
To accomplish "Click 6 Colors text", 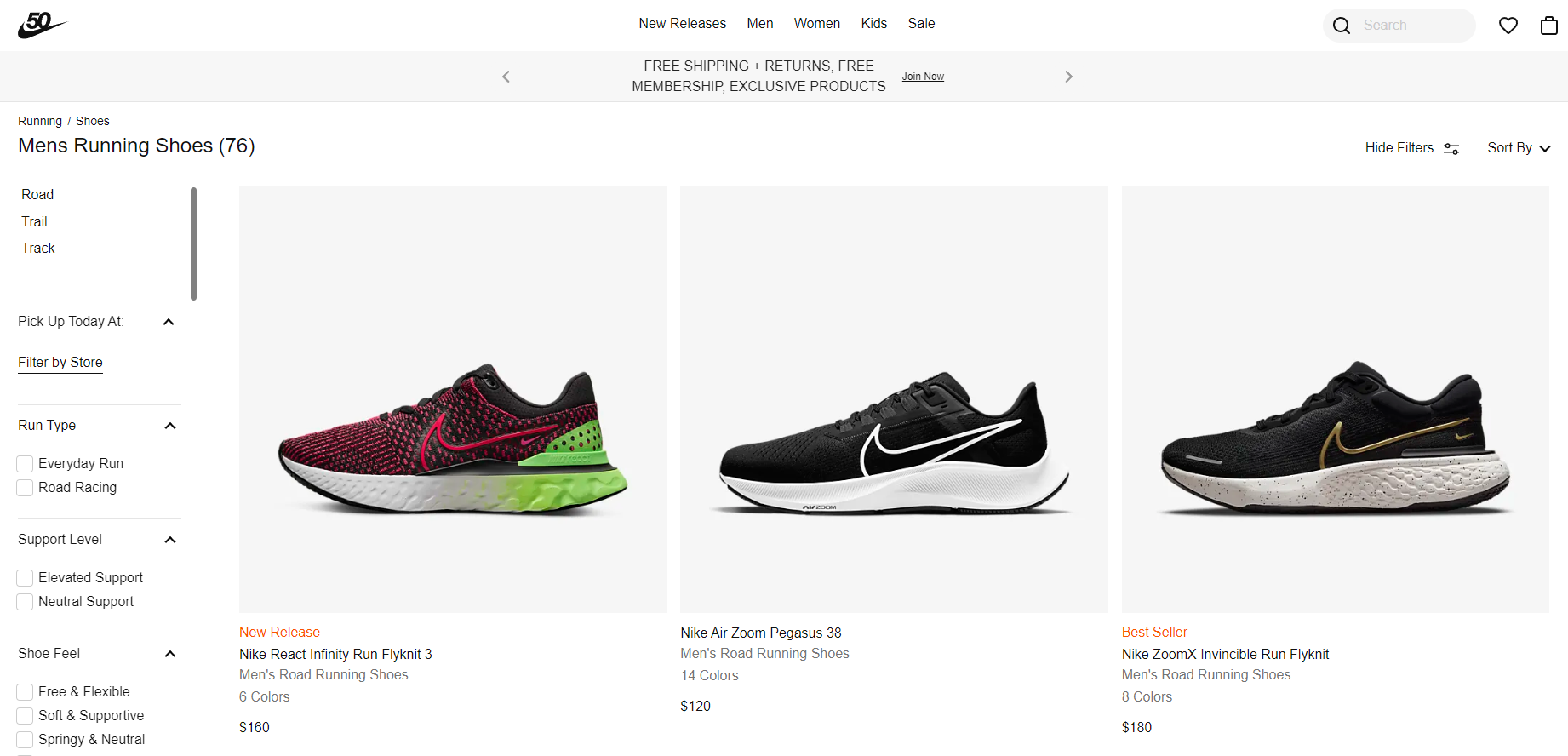I will (x=264, y=697).
